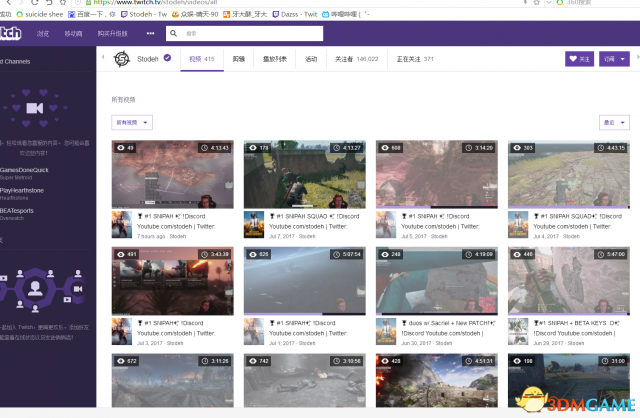
Task: Click the purple Follow heart button
Action: click(x=579, y=59)
